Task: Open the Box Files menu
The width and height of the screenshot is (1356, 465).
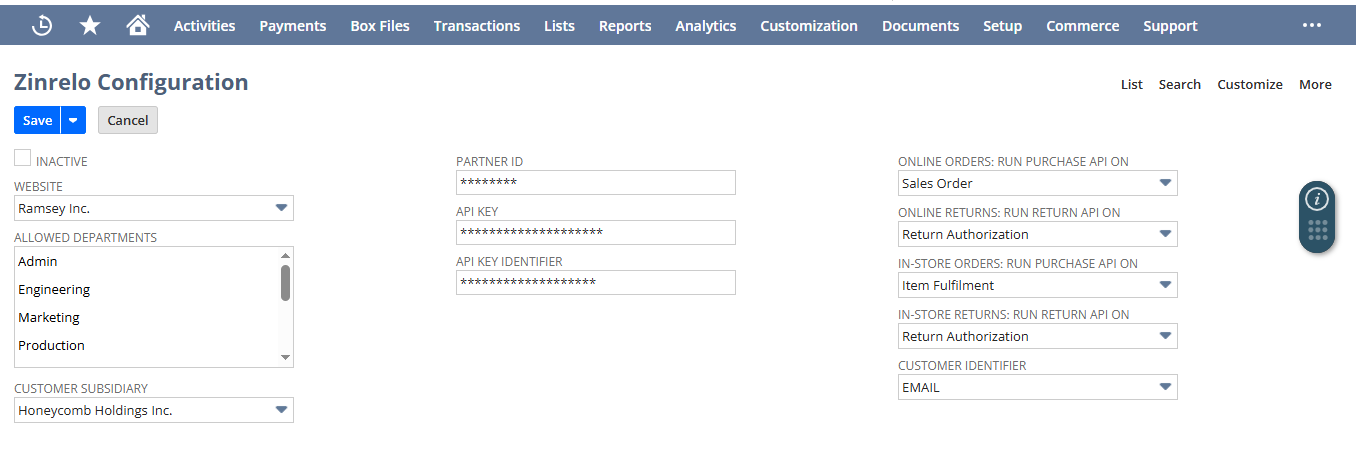Action: [x=380, y=26]
